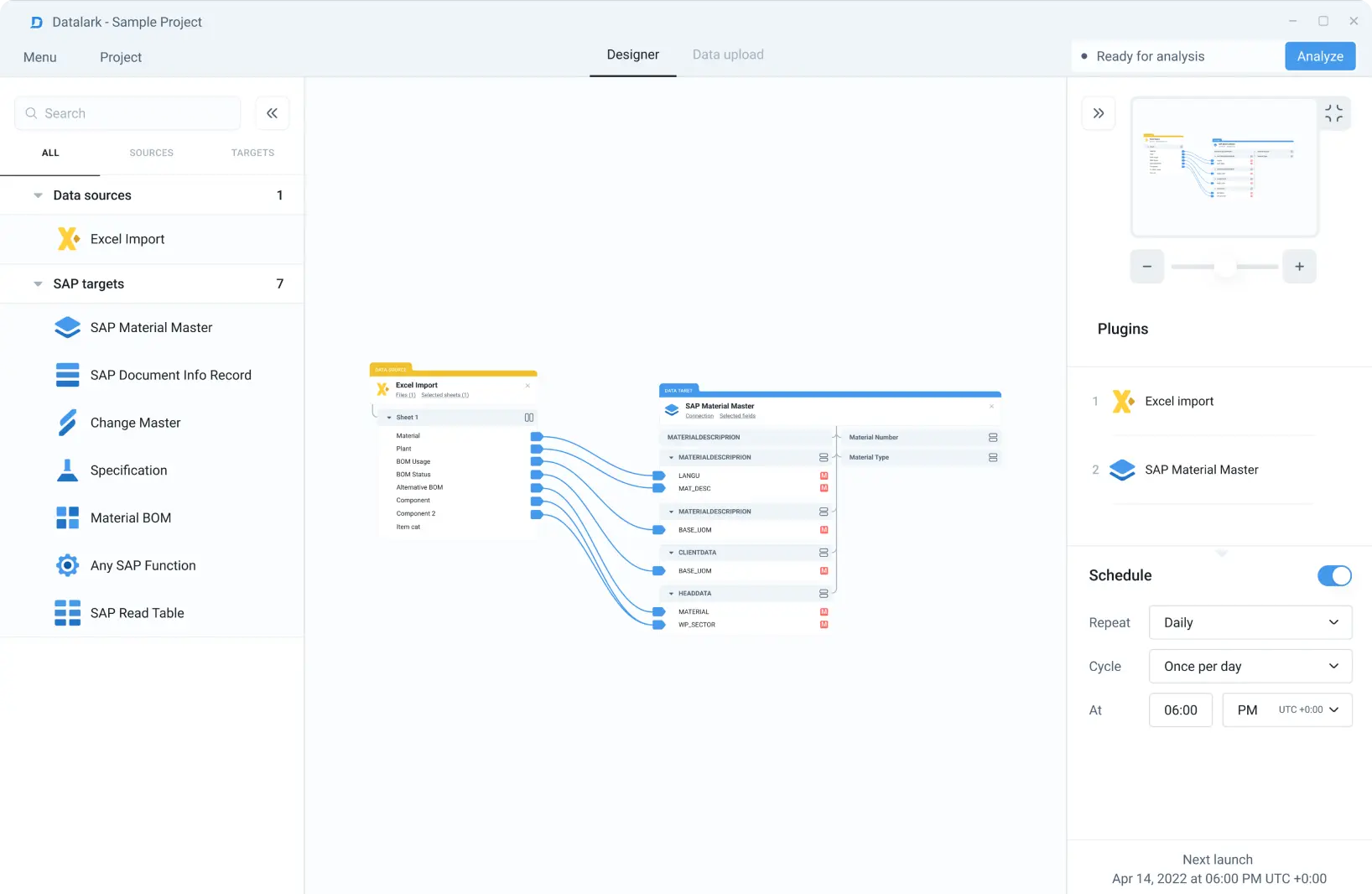Close the Excel Import node on canvas
Viewport: 1372px width, 894px height.
527,386
